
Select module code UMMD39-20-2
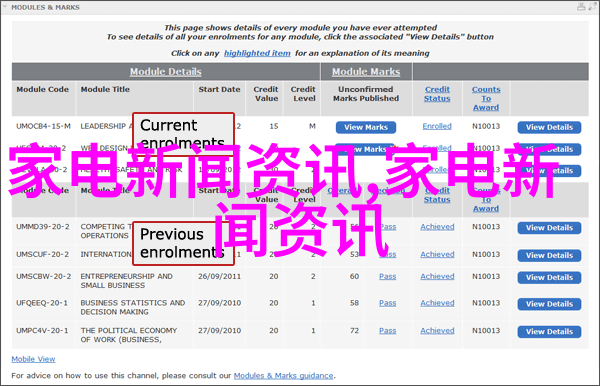coord(43,227)
